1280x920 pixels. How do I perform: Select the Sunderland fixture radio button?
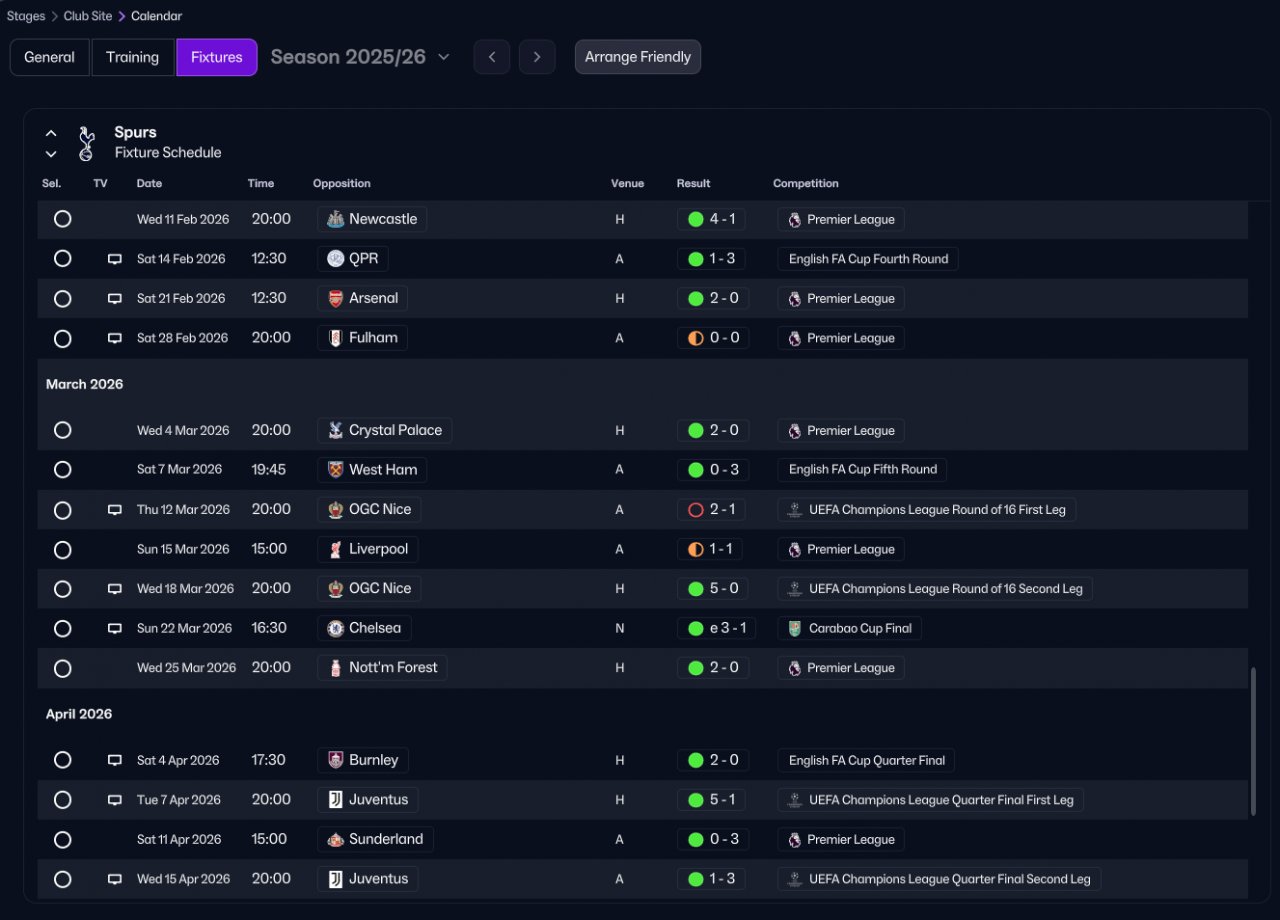coord(63,839)
